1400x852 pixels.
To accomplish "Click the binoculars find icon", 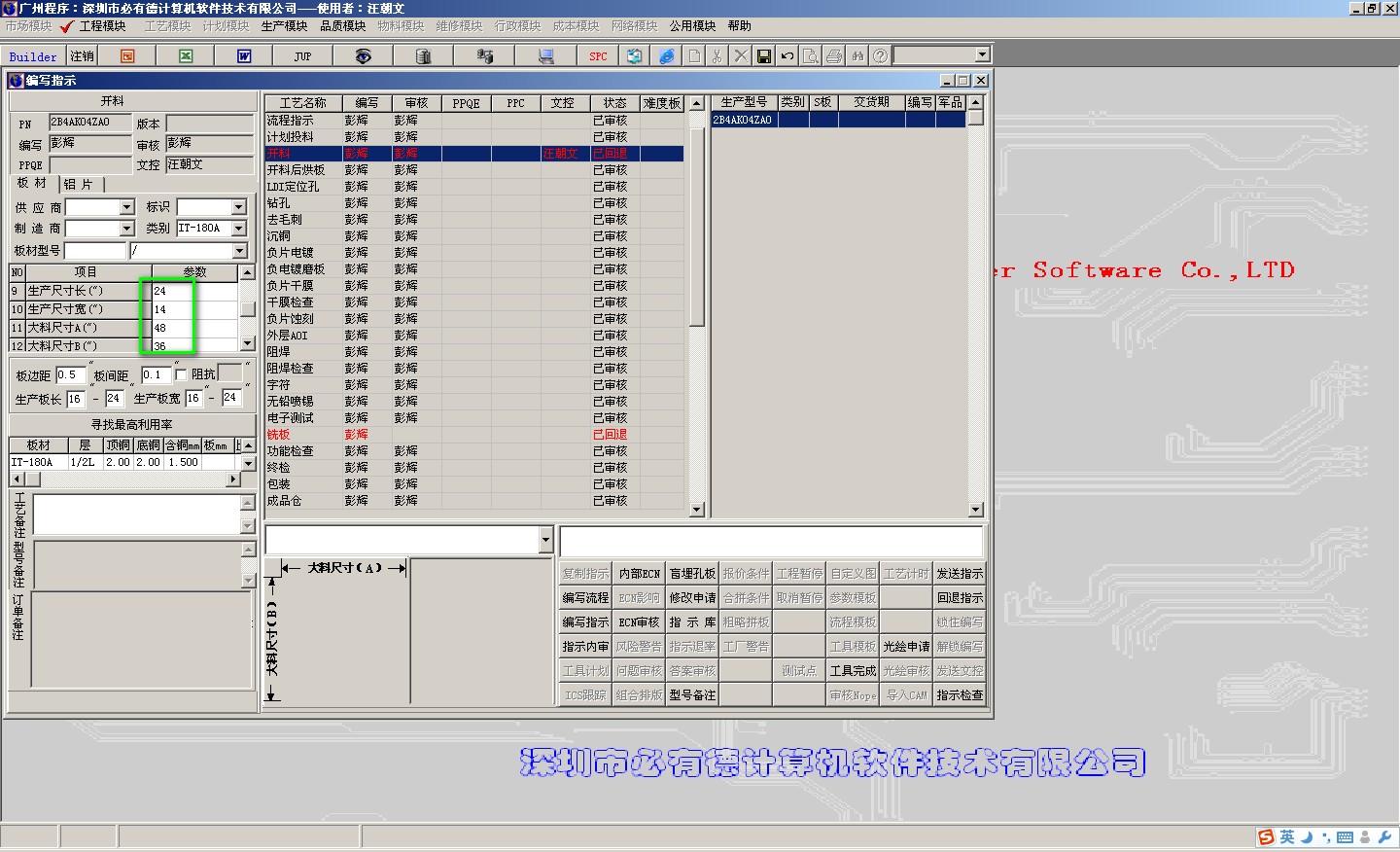I will click(857, 56).
